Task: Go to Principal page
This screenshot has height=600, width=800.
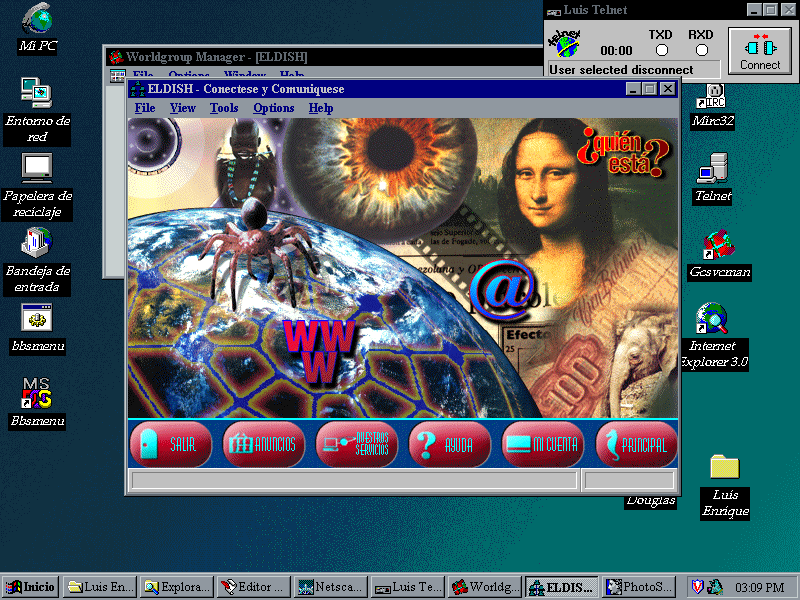Action: [636, 444]
